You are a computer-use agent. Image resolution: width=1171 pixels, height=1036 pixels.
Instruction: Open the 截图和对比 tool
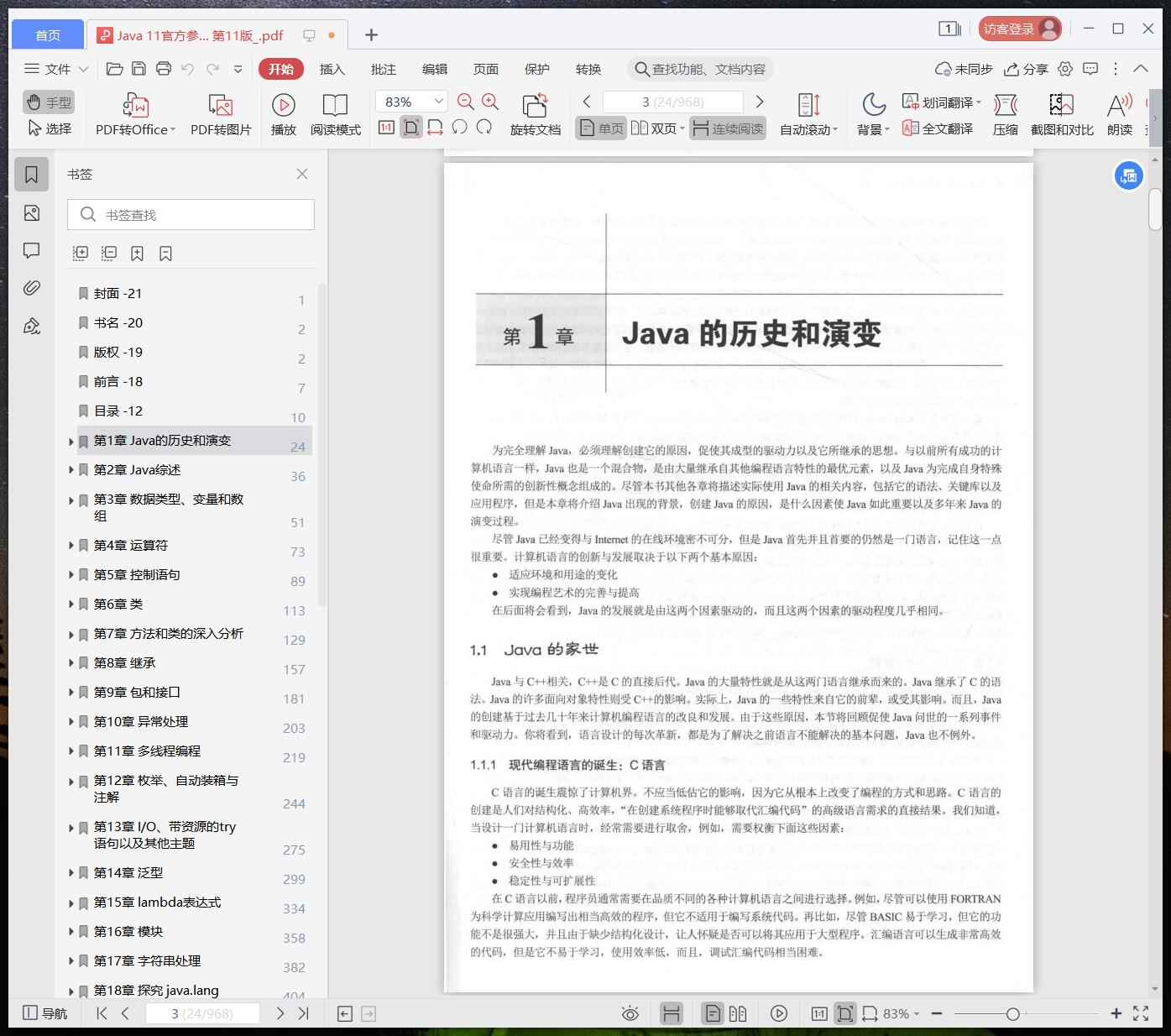pyautogui.click(x=1062, y=114)
